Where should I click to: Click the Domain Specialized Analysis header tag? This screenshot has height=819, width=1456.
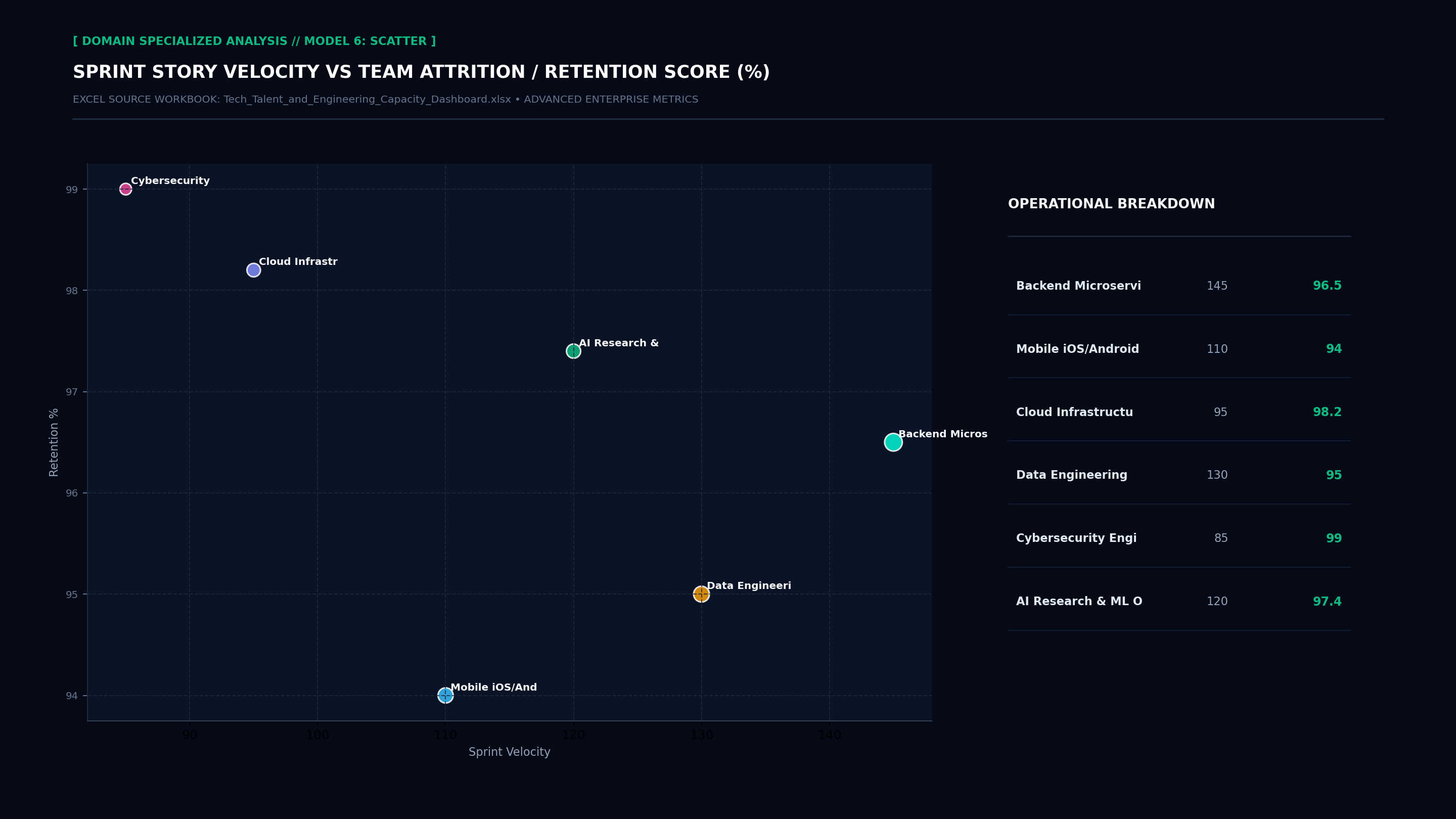point(254,41)
